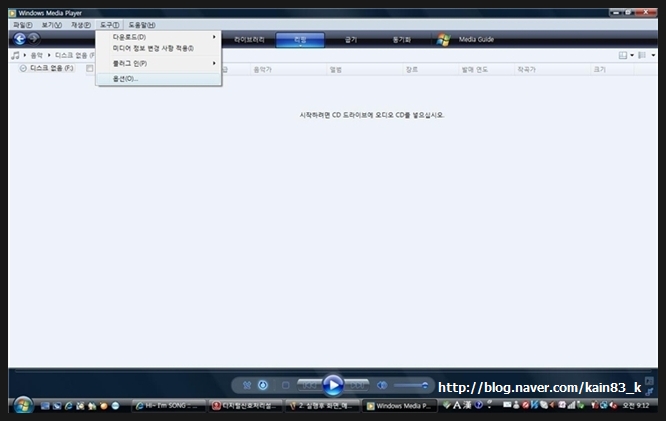Screen dimensions: 666x421
Task: Adjust the volume slider
Action: [x=411, y=385]
